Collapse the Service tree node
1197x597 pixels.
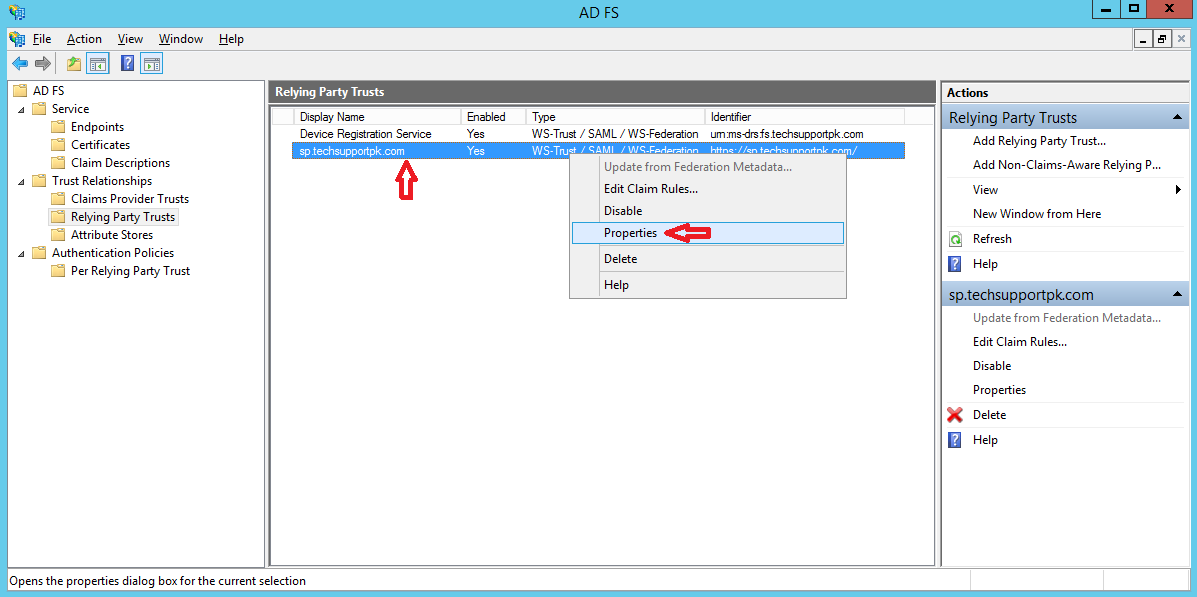[21, 110]
